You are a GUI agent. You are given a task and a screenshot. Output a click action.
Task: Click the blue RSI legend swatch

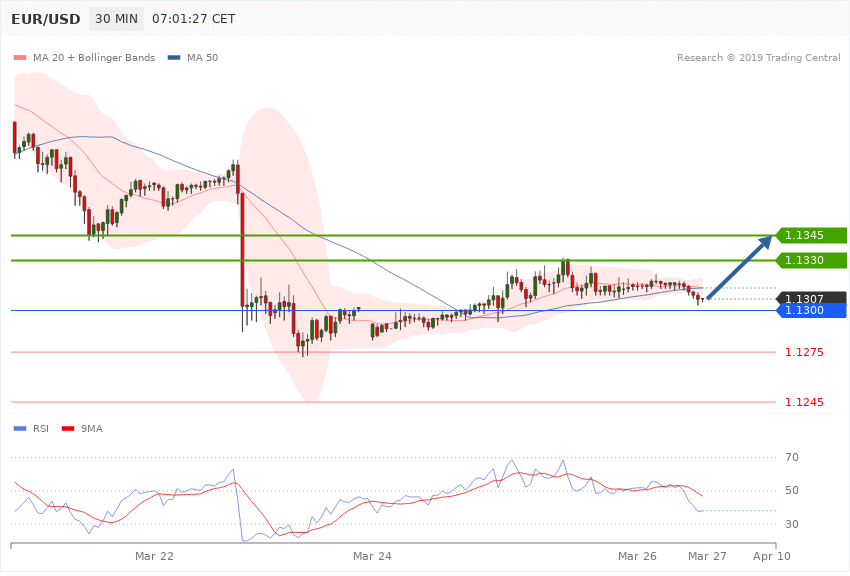[20, 429]
